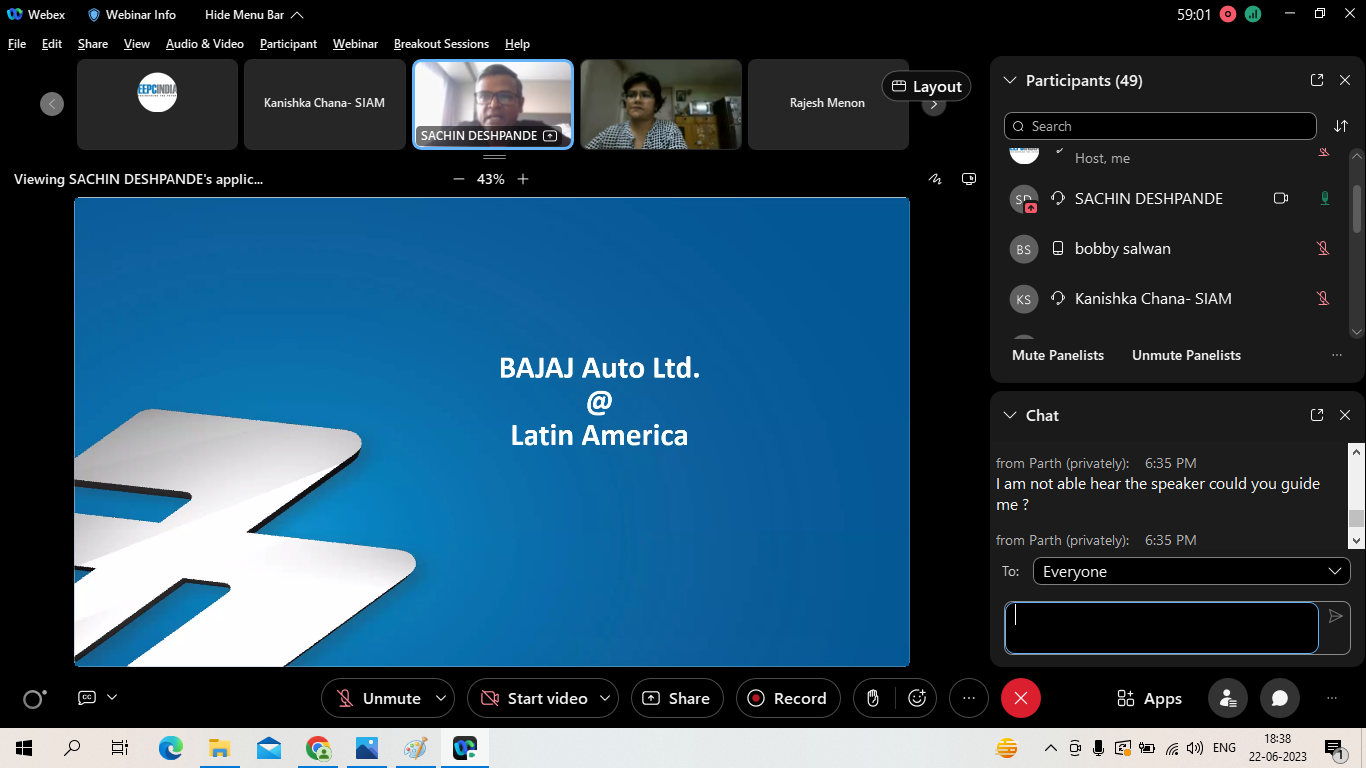Click the green connection quality indicator
Screen dimensions: 1366x768
[1253, 14]
